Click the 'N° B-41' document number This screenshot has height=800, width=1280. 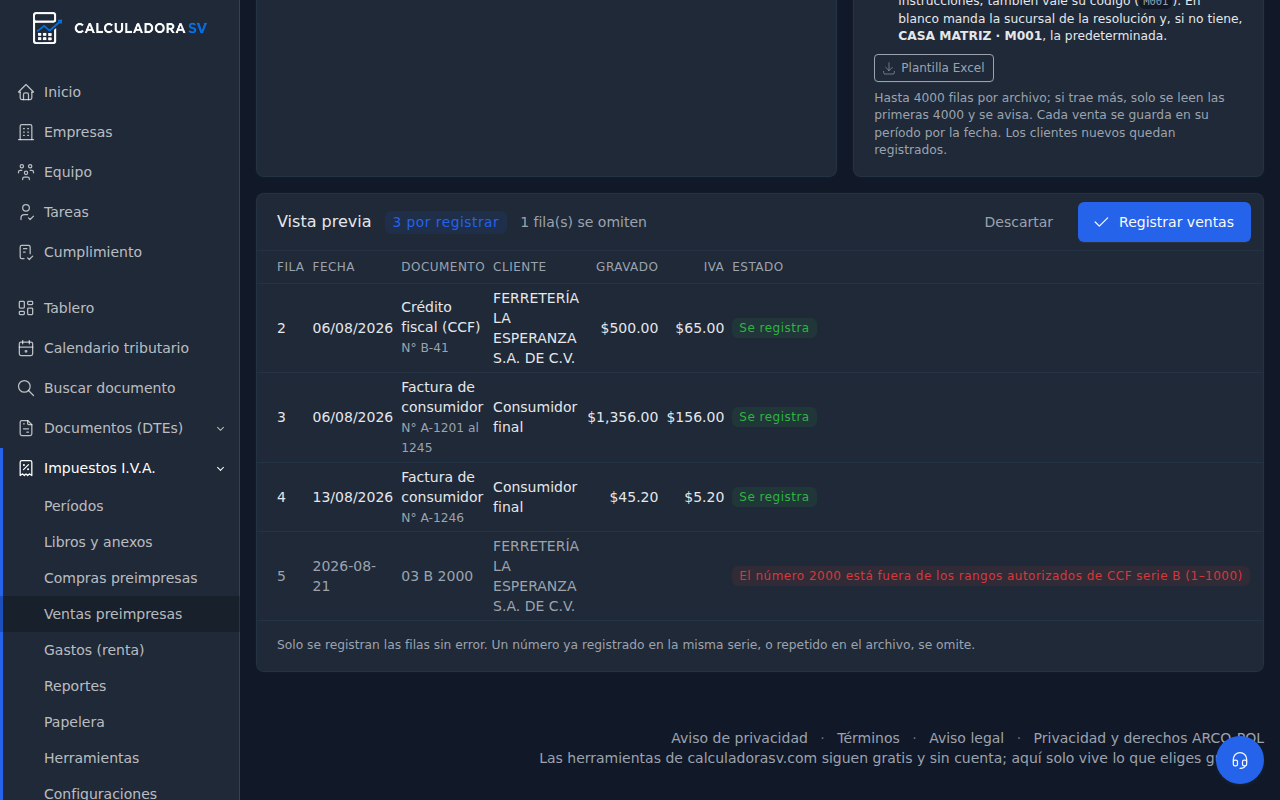pyautogui.click(x=425, y=348)
